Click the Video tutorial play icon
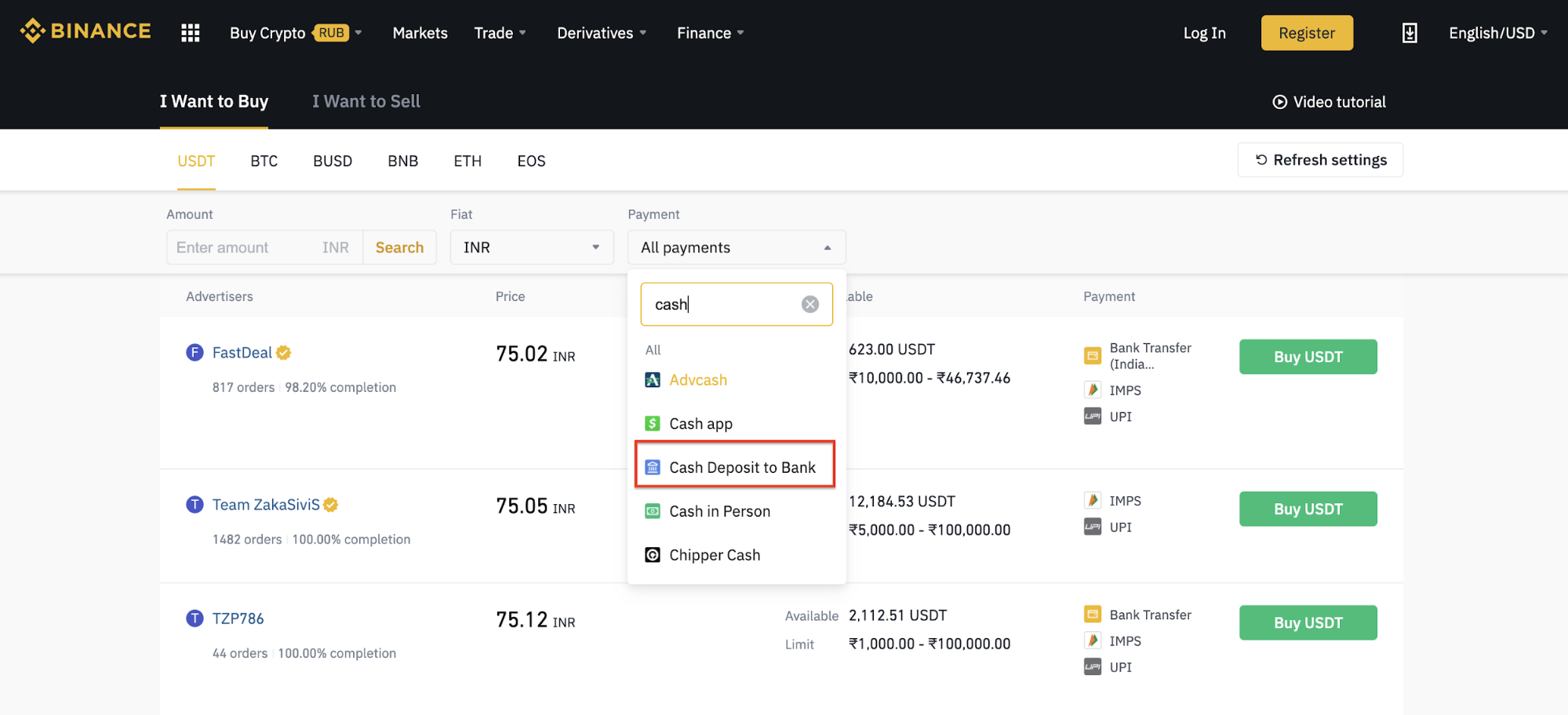 coord(1279,102)
